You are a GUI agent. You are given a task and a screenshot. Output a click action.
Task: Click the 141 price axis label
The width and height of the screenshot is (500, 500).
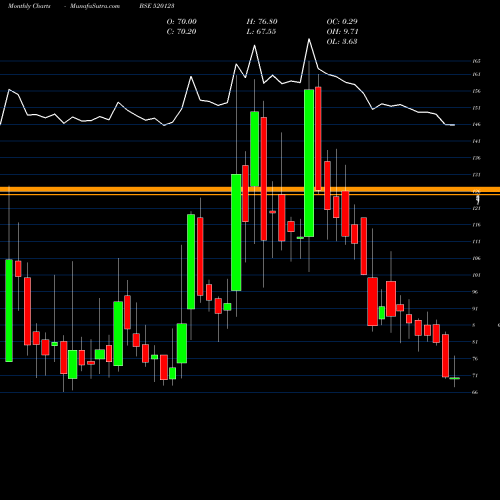[x=476, y=141]
